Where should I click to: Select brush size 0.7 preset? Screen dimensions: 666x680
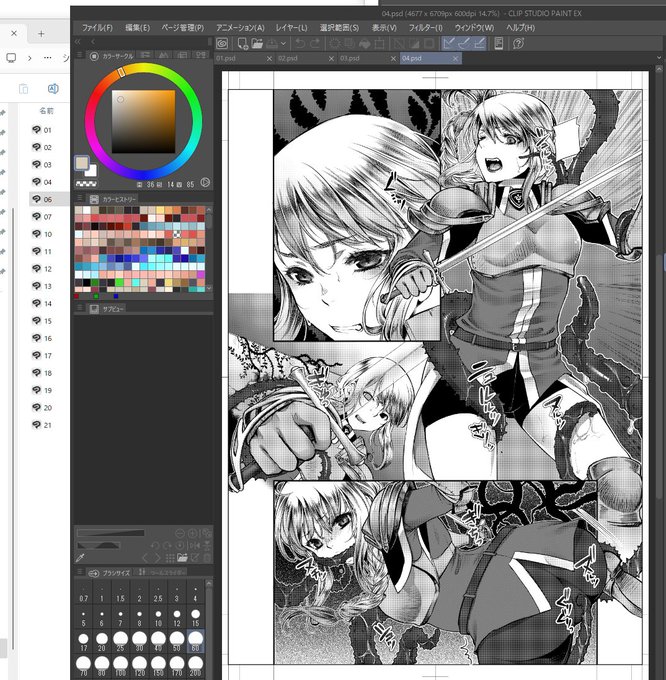[84, 594]
